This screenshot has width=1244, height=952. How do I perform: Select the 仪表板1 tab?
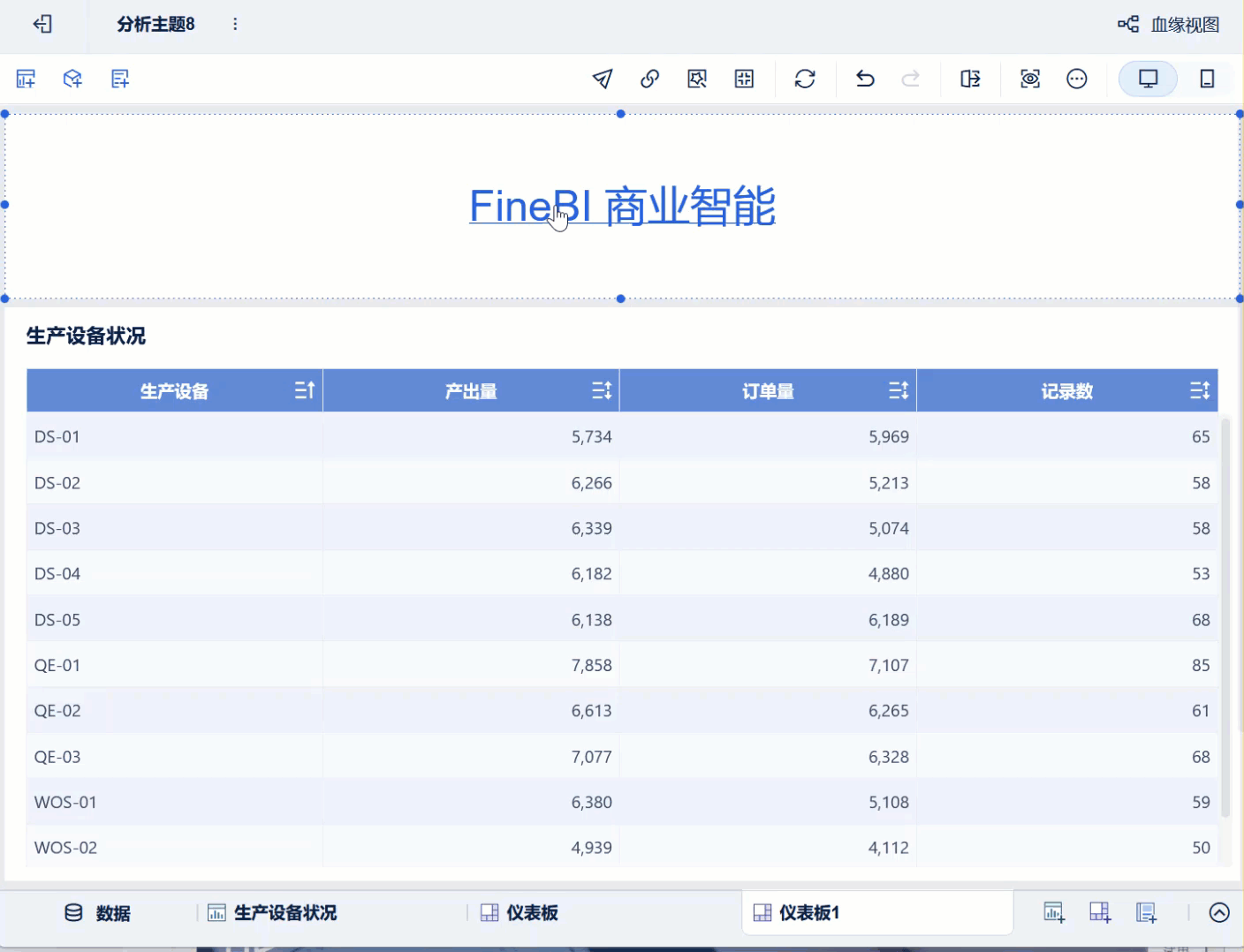pos(877,913)
